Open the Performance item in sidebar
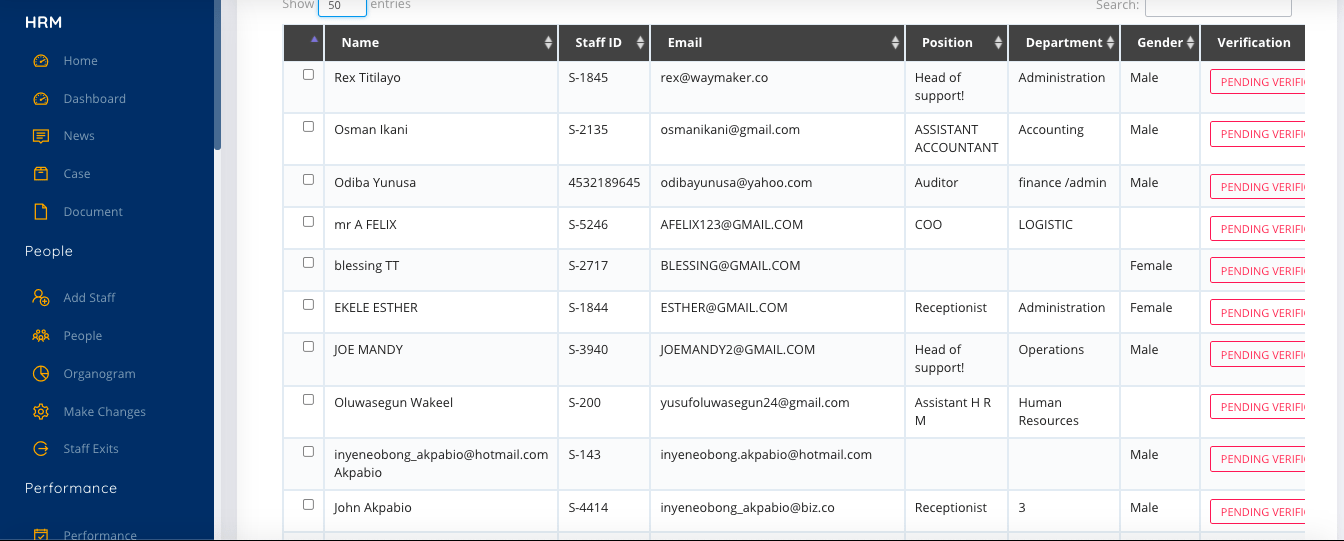 pos(99,535)
